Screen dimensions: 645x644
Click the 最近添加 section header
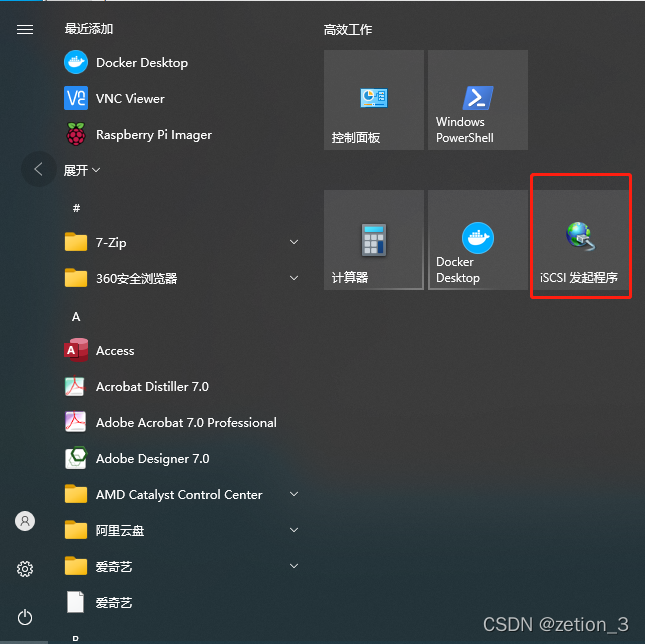89,29
